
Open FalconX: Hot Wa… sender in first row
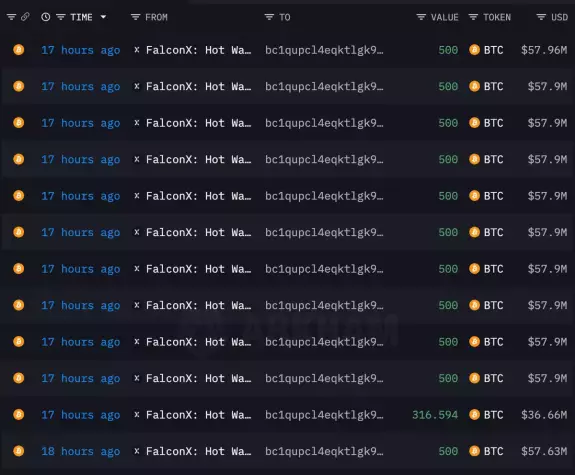pyautogui.click(x=198, y=50)
